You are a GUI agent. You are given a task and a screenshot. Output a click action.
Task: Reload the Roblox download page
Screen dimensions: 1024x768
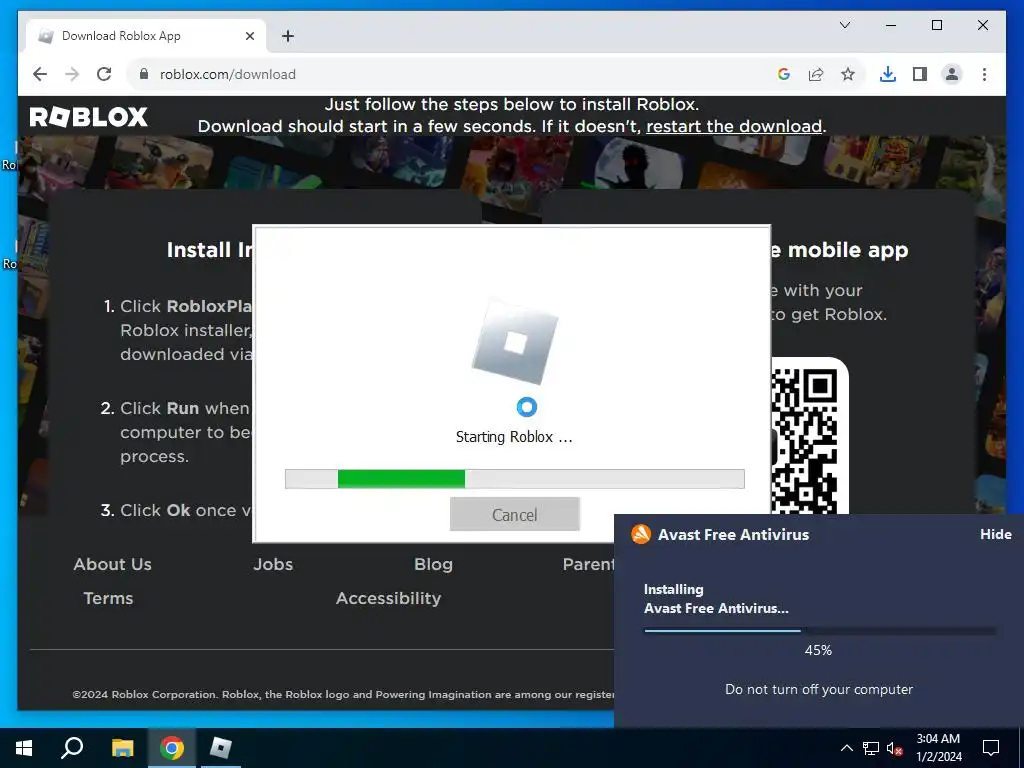[104, 74]
